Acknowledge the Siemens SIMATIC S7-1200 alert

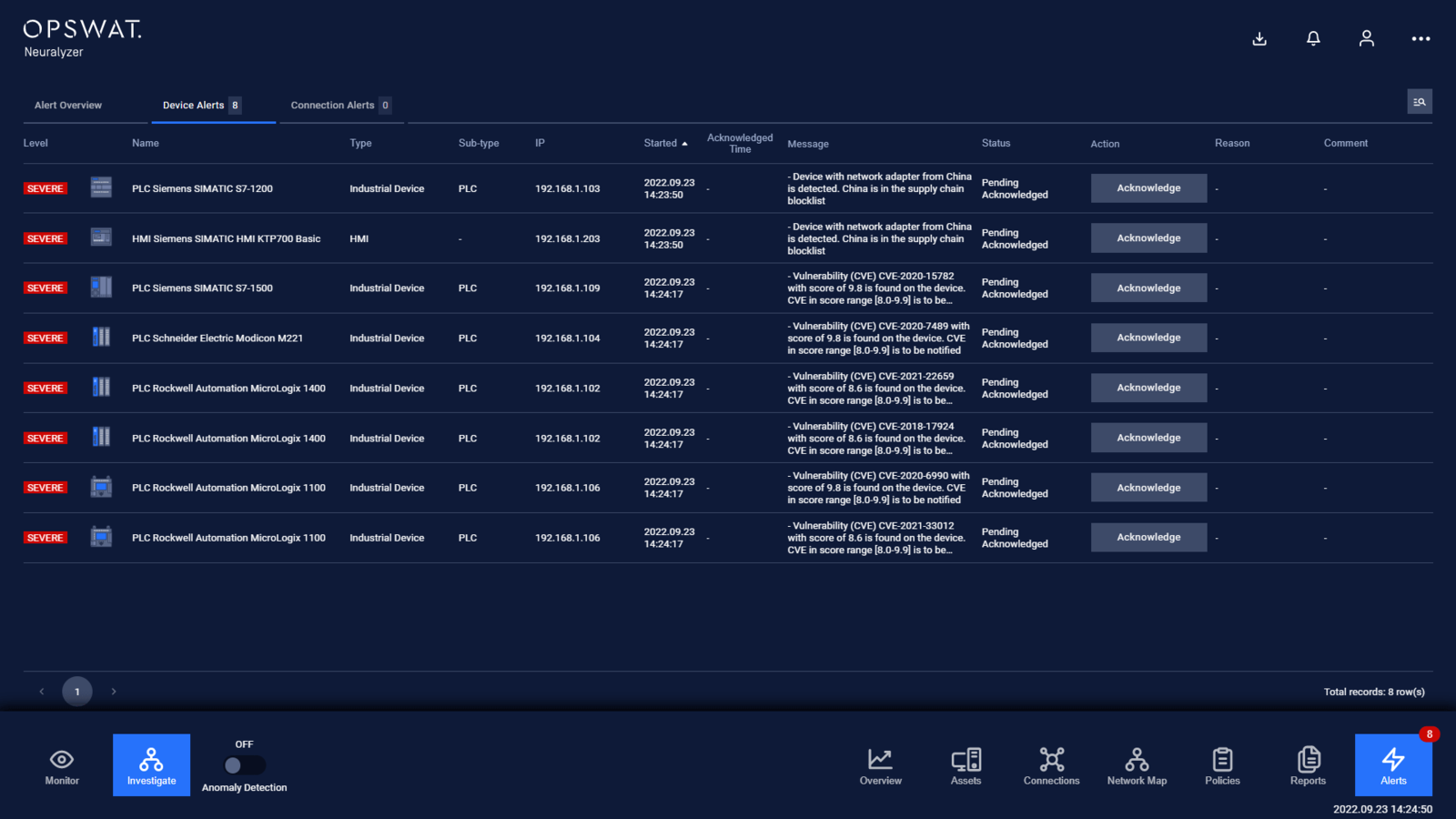coord(1148,188)
